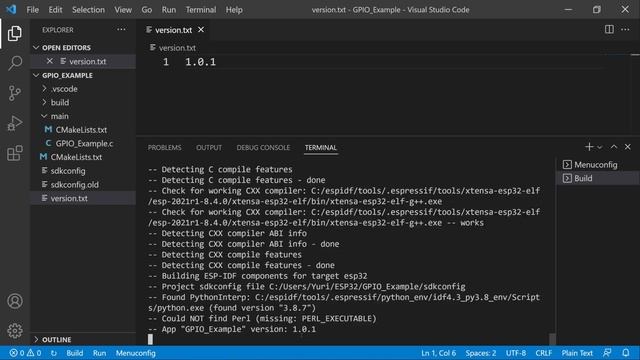Minimize the VS Code window
This screenshot has height=360, width=640.
pos(568,9)
